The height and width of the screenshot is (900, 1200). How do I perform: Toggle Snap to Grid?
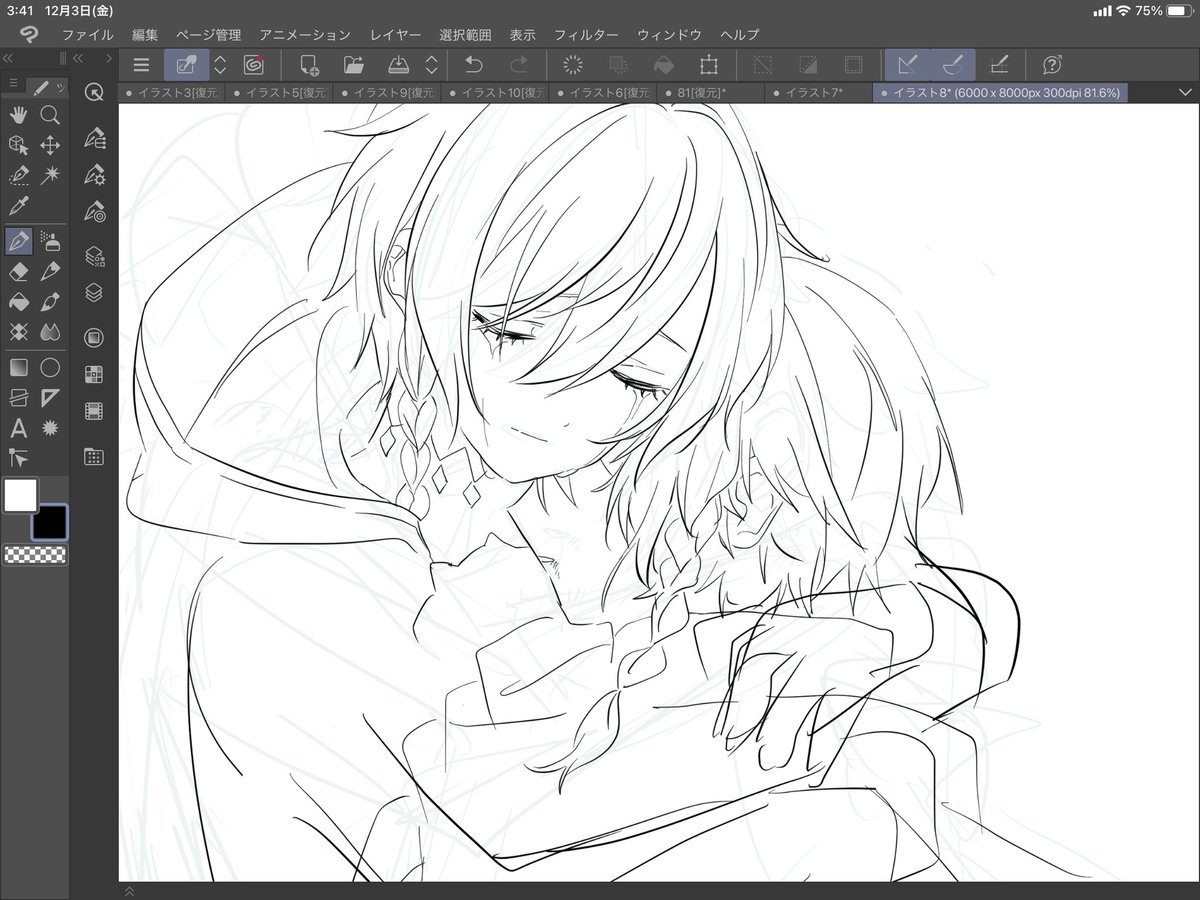(998, 65)
